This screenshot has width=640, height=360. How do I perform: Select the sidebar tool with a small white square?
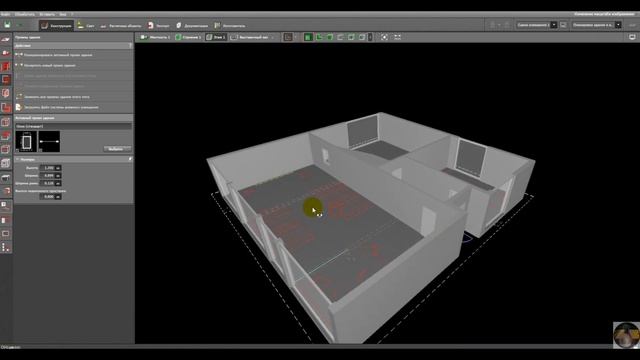pos(6,206)
